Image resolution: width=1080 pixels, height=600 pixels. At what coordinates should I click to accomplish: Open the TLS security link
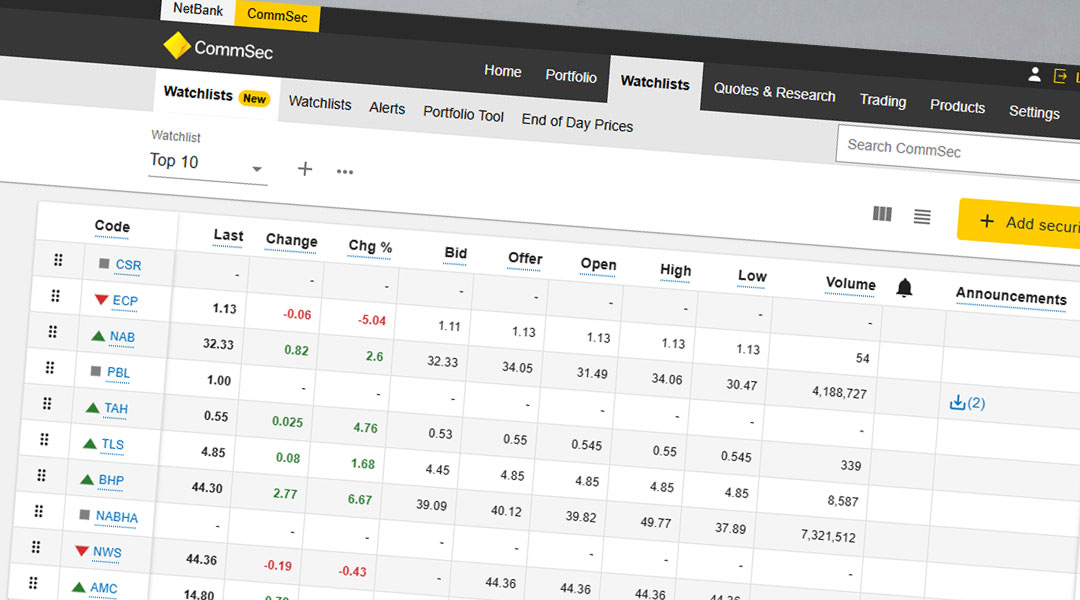pos(113,444)
